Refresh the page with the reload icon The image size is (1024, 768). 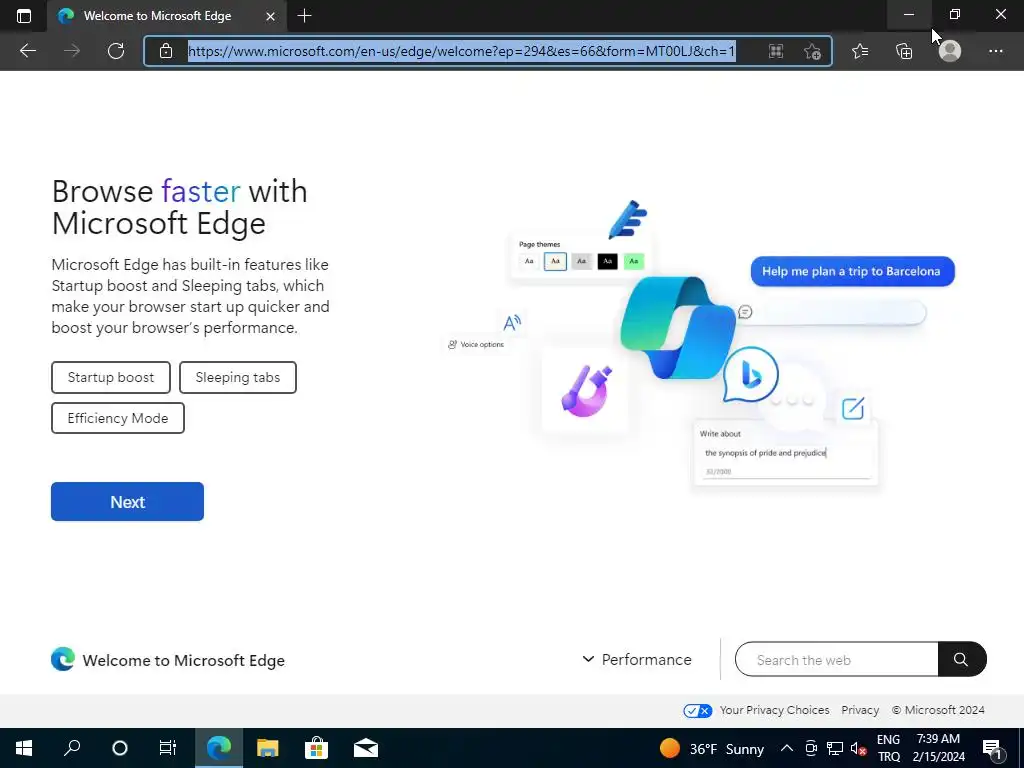(x=116, y=51)
